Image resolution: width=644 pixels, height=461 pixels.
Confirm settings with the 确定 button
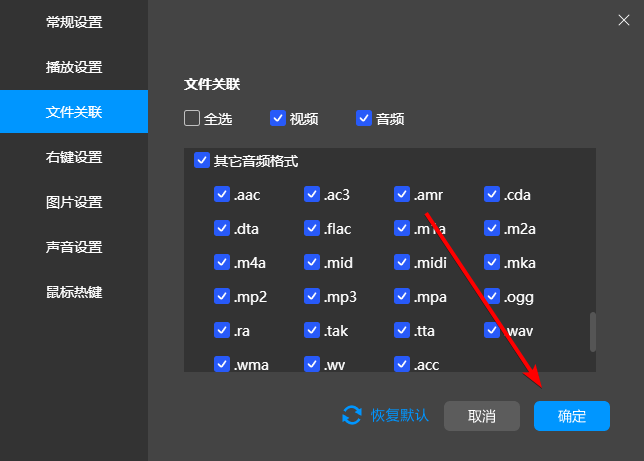click(572, 416)
